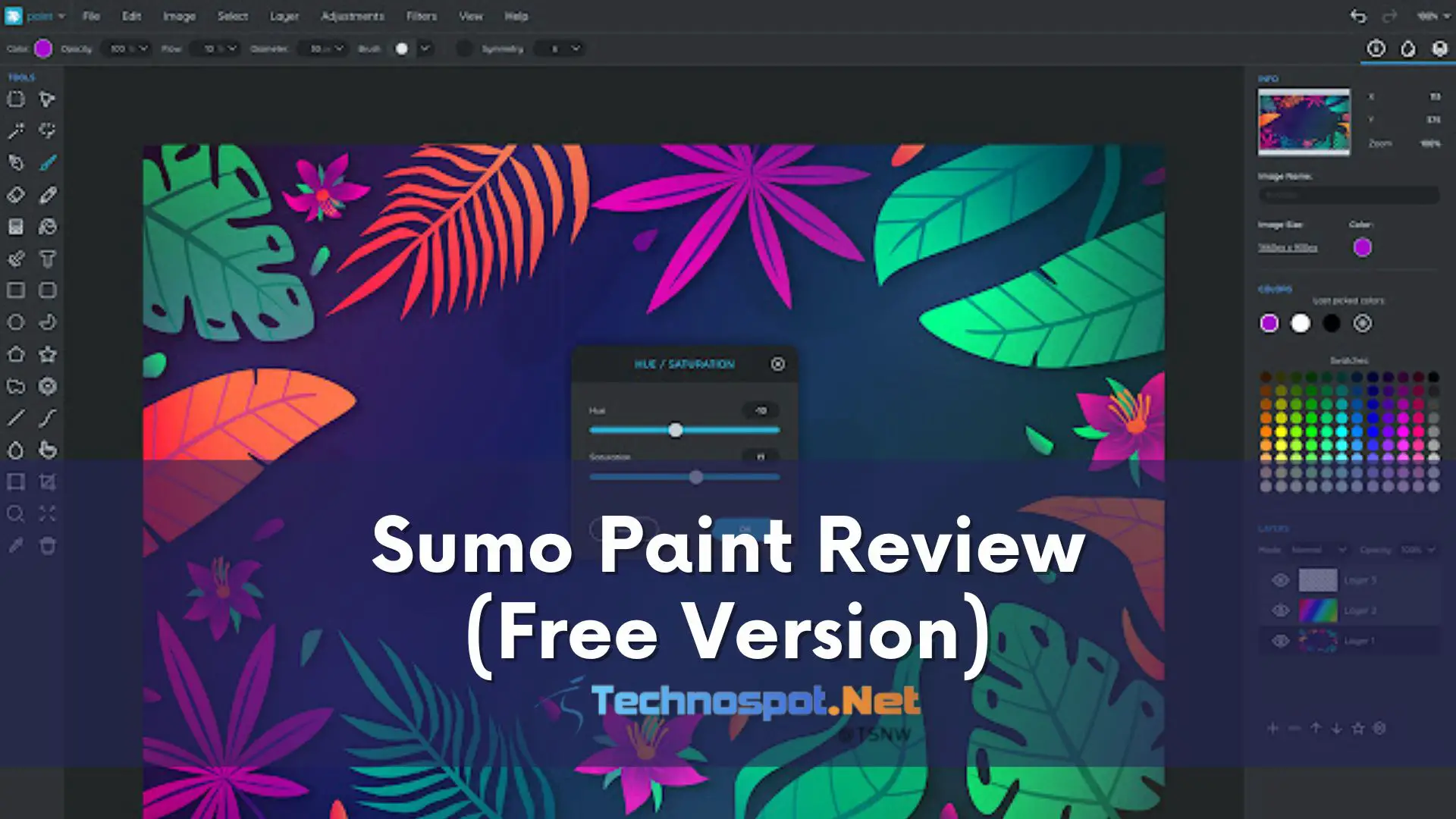Select the circle shape tool
The height and width of the screenshot is (819, 1456).
[16, 322]
